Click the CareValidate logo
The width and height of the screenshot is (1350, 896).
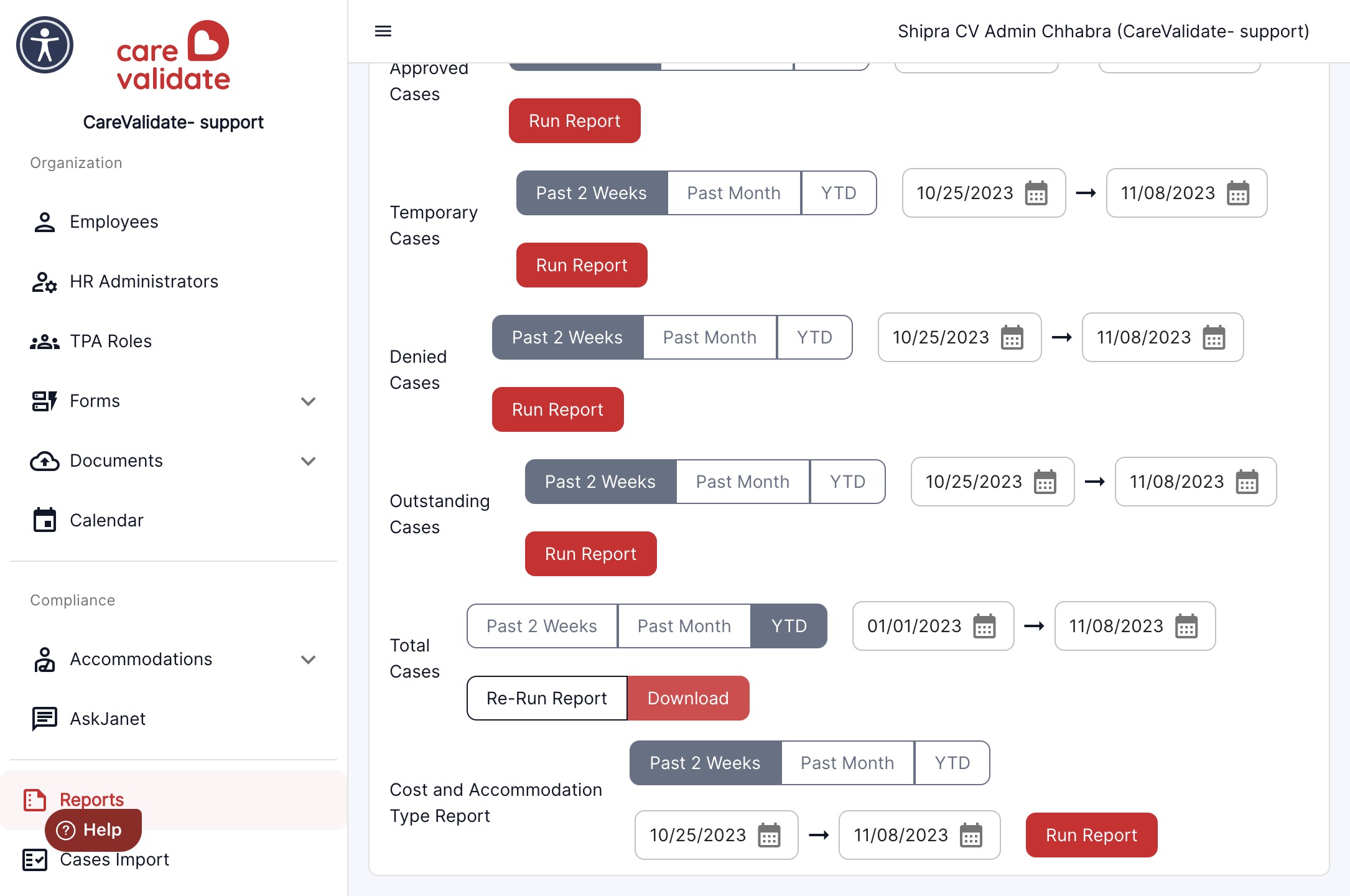173,55
